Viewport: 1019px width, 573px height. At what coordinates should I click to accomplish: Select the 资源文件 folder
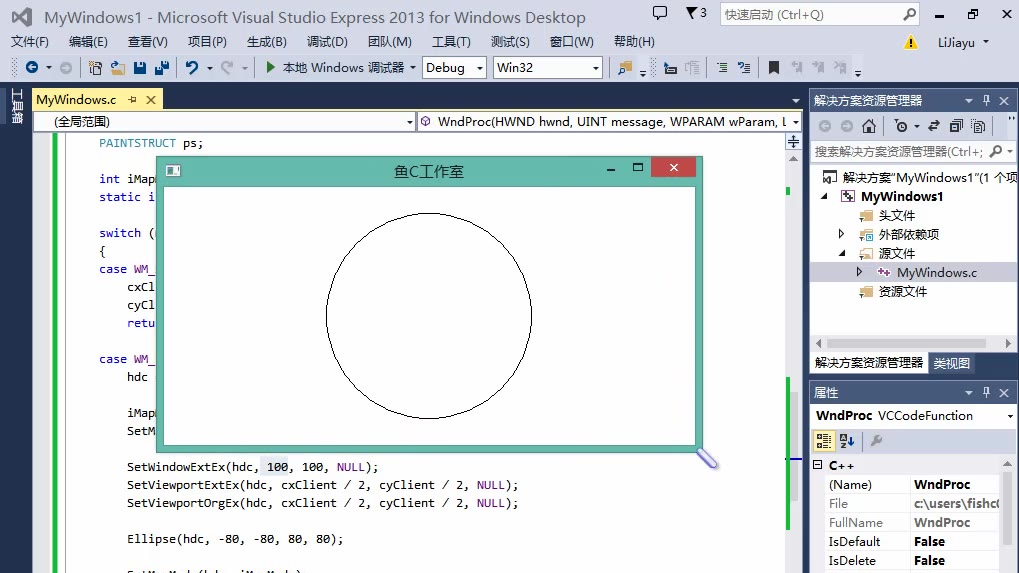(902, 291)
